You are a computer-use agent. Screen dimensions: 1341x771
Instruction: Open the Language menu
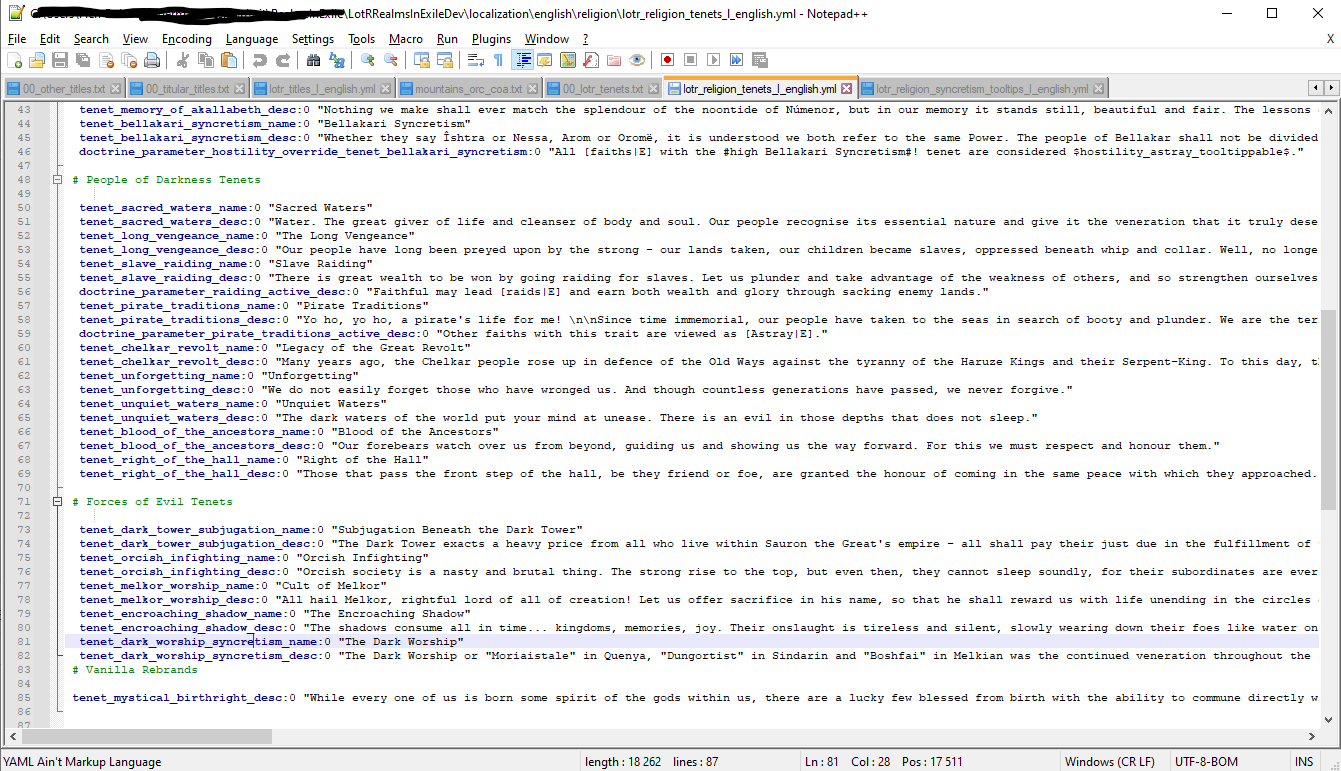click(252, 39)
